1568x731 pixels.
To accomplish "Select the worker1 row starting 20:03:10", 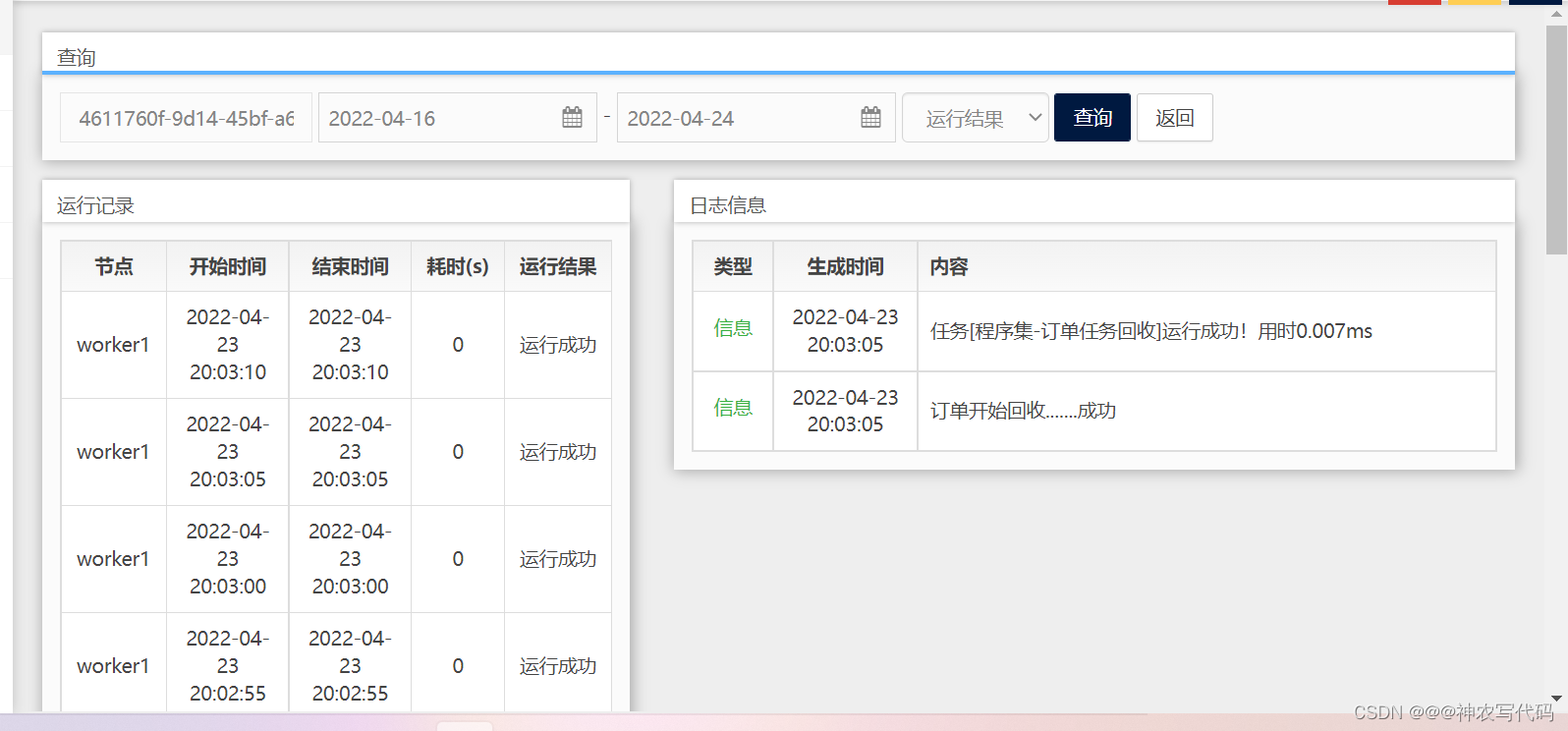I will click(x=336, y=345).
